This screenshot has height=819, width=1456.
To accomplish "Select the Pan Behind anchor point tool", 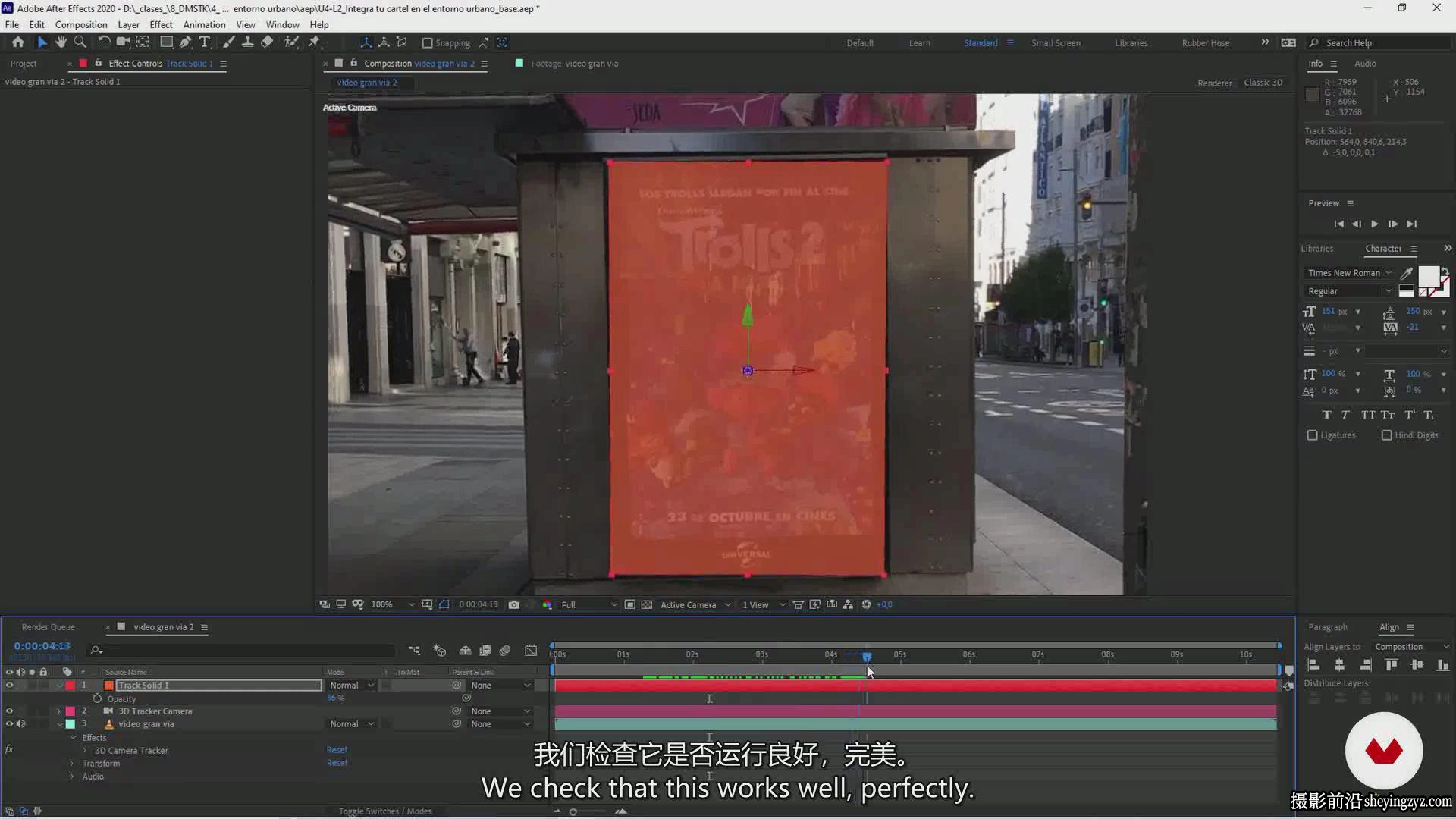I will pos(143,42).
